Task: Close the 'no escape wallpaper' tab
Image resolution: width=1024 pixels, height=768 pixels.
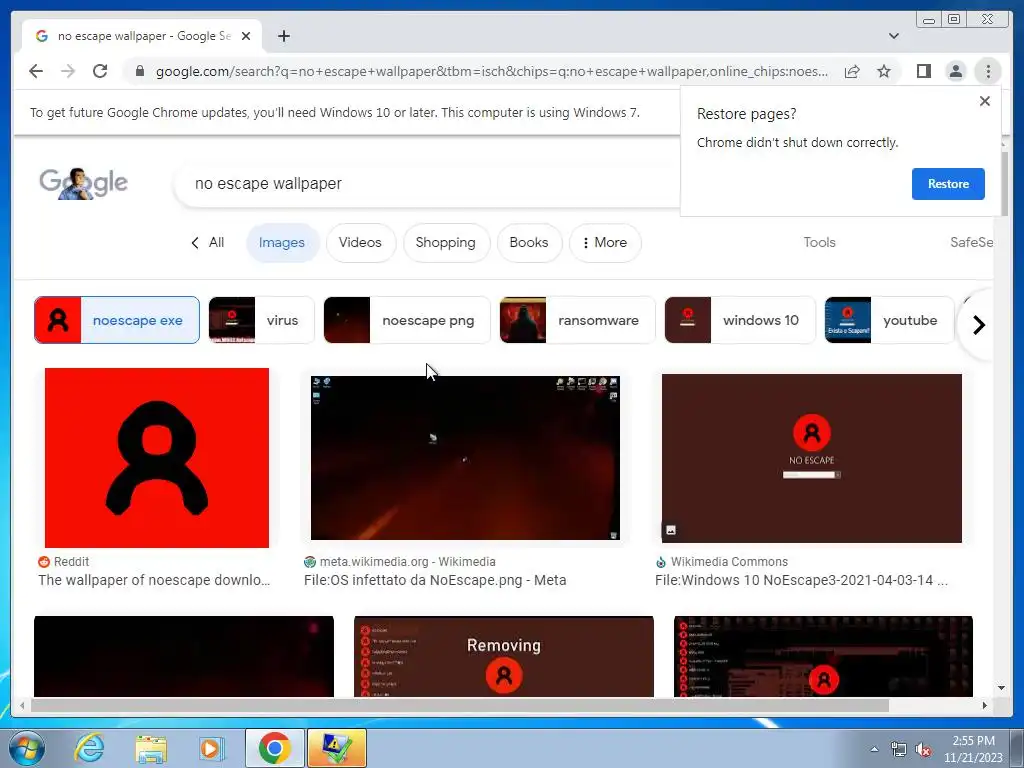Action: tap(246, 36)
